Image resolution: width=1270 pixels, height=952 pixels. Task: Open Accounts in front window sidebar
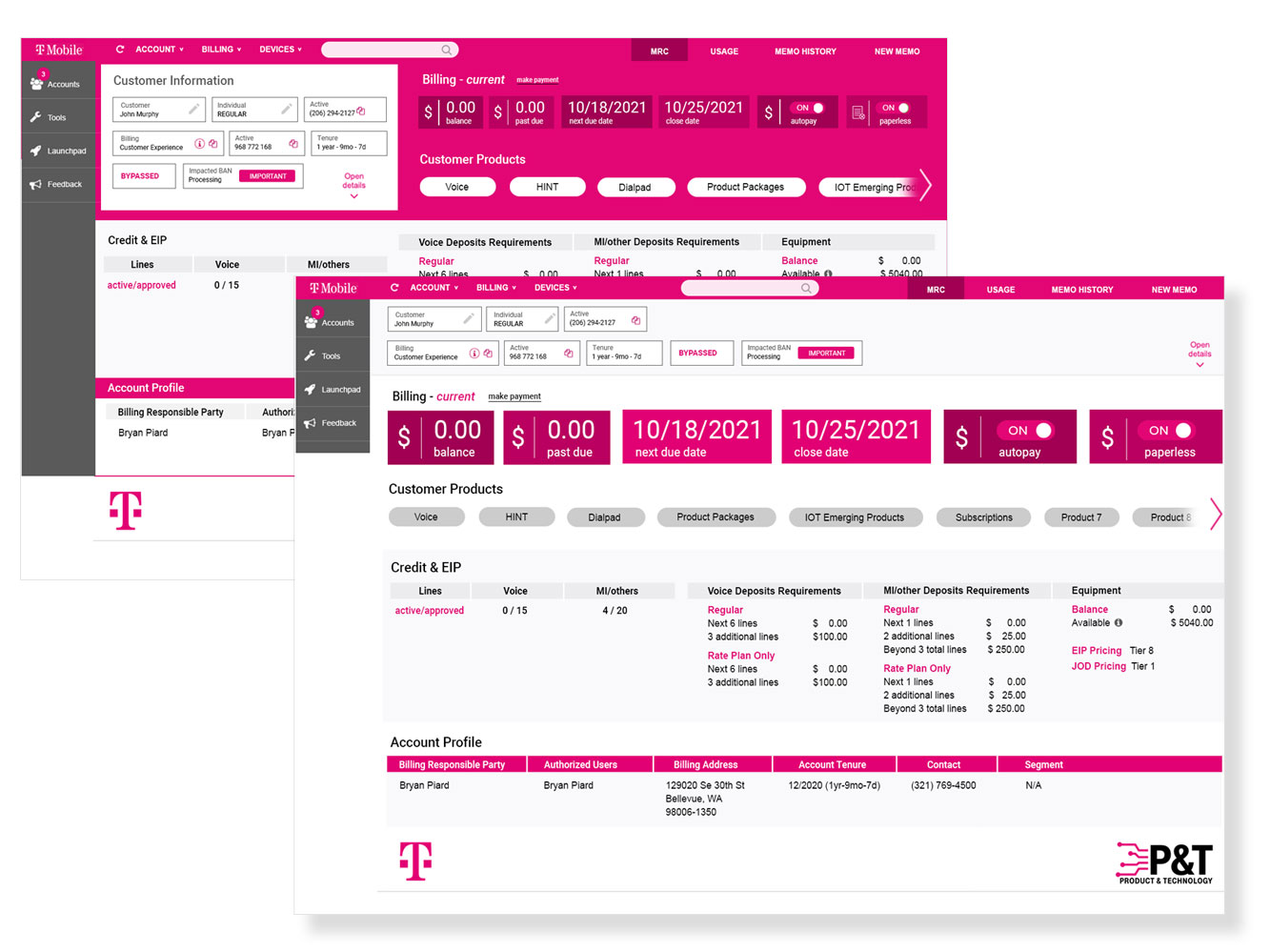click(x=333, y=321)
